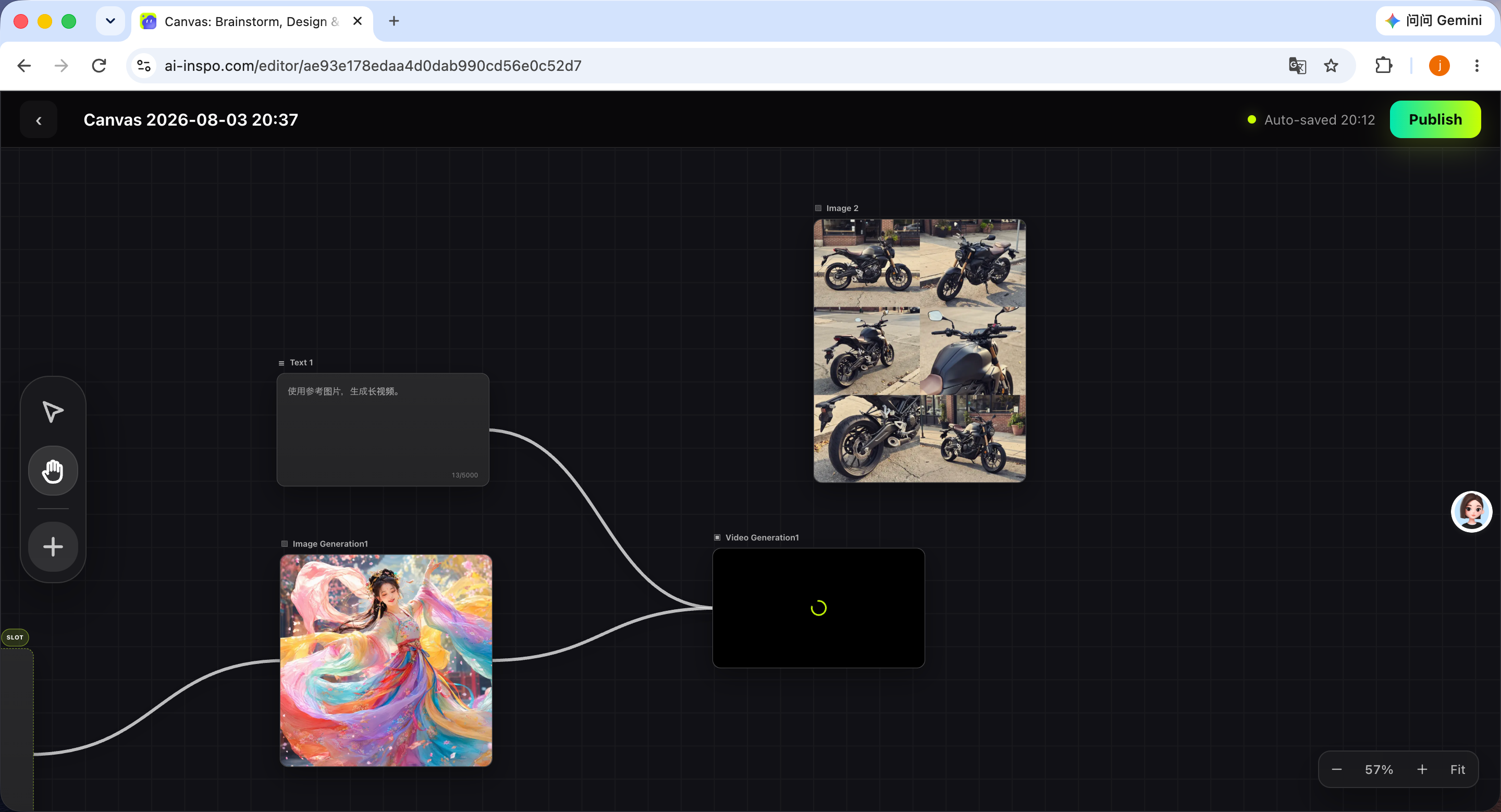Click the address bar URL

click(x=373, y=66)
